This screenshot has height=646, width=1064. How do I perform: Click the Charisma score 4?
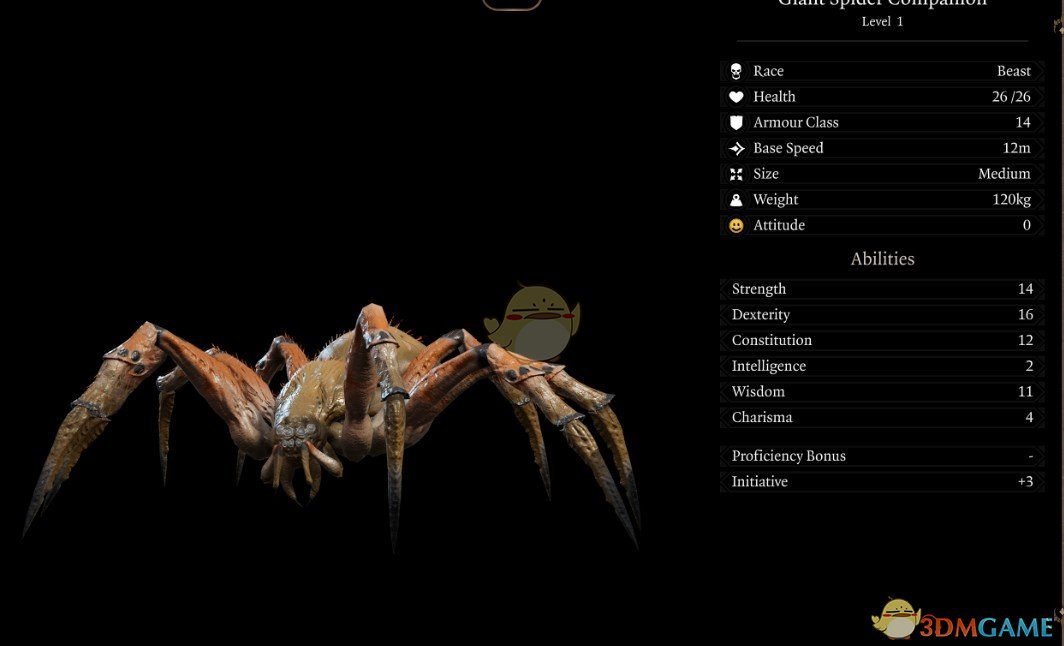tap(1029, 418)
